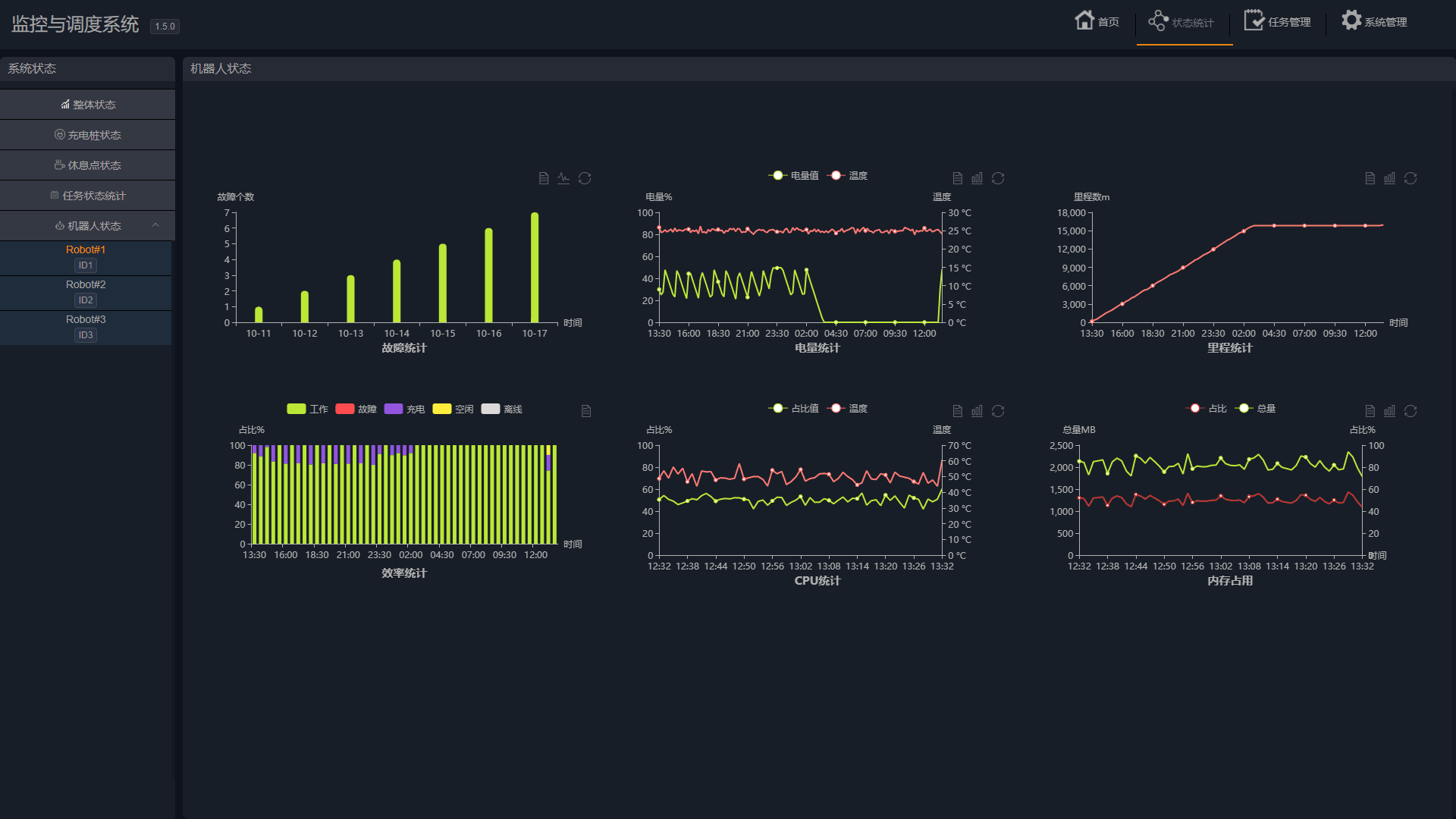
Task: Refresh the fault statistics chart
Action: click(585, 178)
